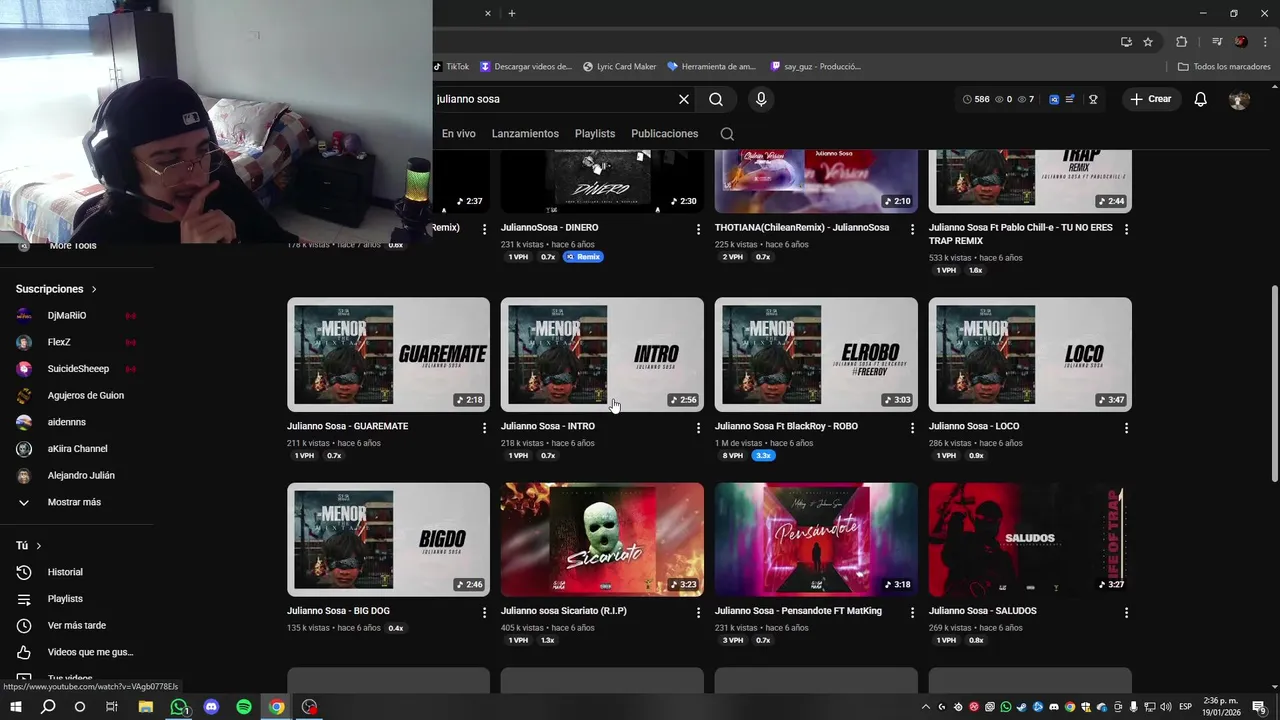The width and height of the screenshot is (1280, 720).
Task: Open Spotify from the taskbar
Action: [244, 707]
